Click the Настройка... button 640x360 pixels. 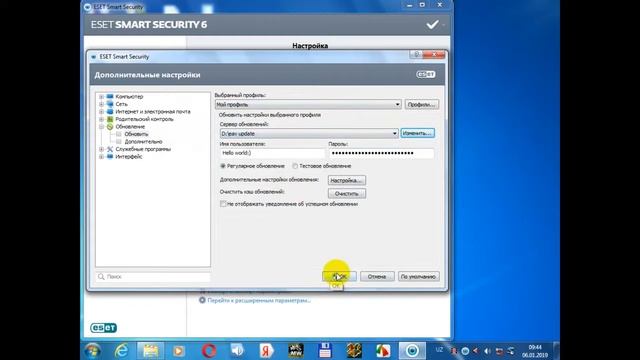click(347, 180)
